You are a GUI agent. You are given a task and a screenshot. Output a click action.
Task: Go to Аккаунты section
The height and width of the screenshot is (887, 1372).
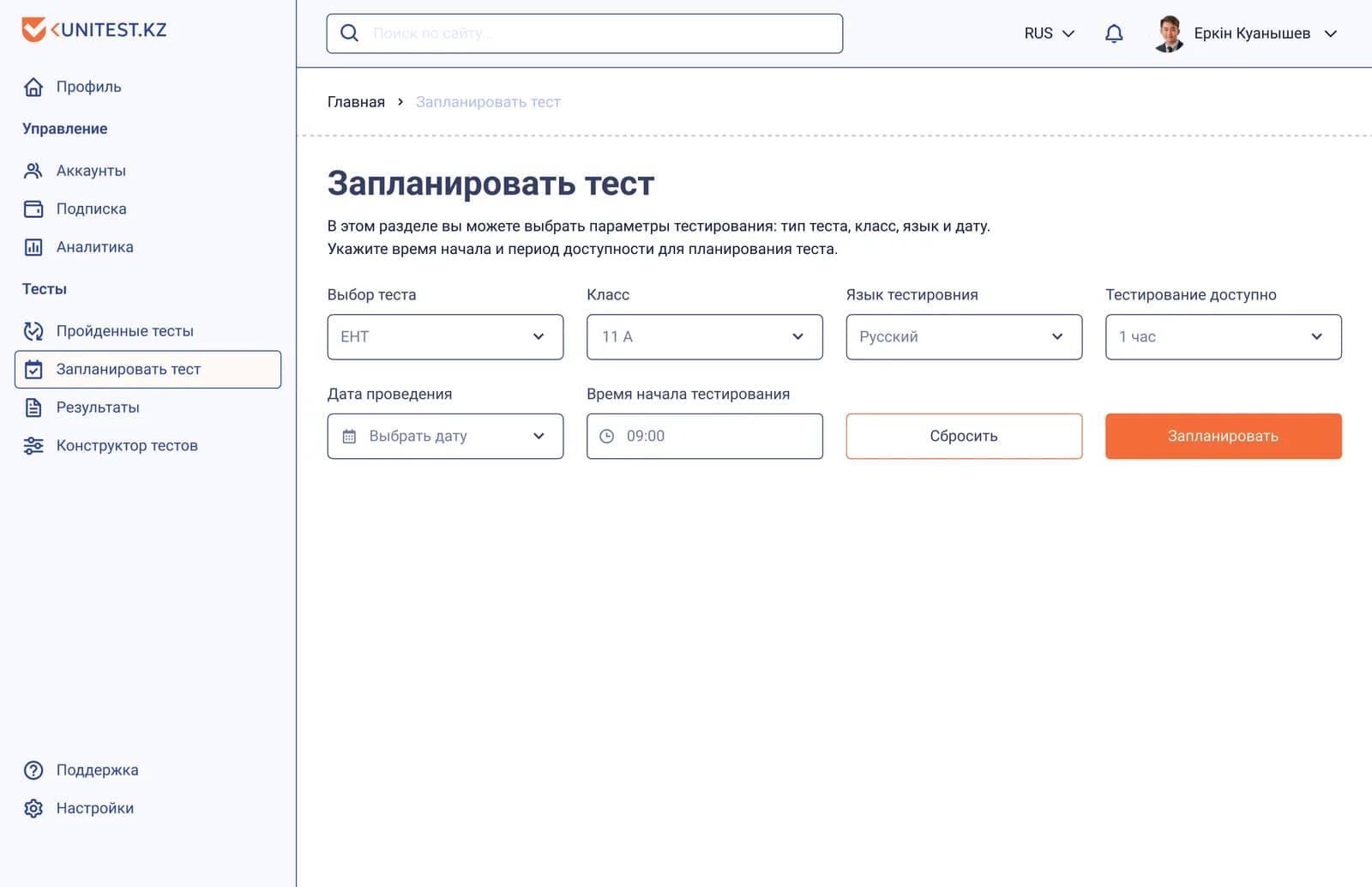(x=91, y=171)
